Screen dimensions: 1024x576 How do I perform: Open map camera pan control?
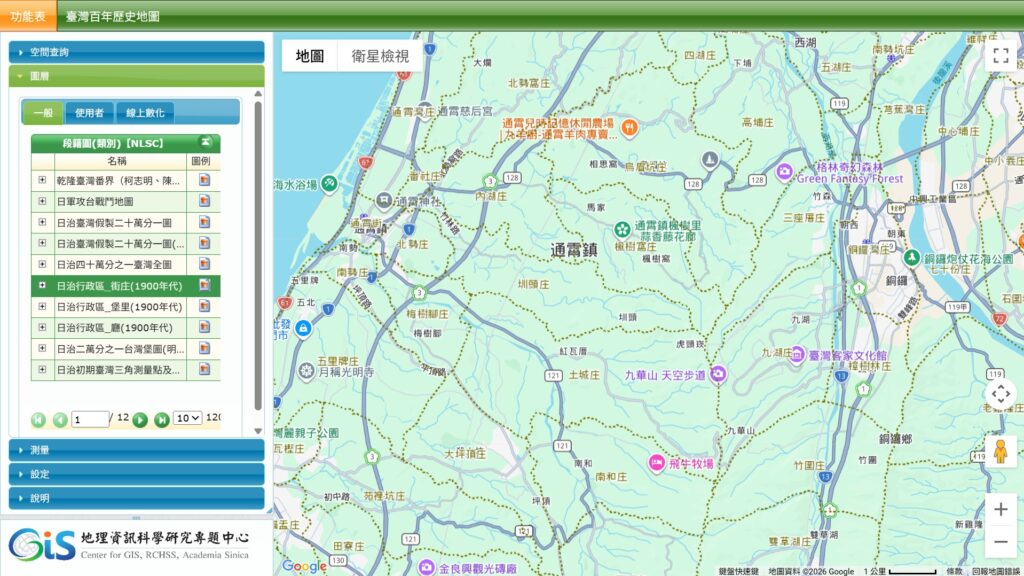coord(1000,394)
